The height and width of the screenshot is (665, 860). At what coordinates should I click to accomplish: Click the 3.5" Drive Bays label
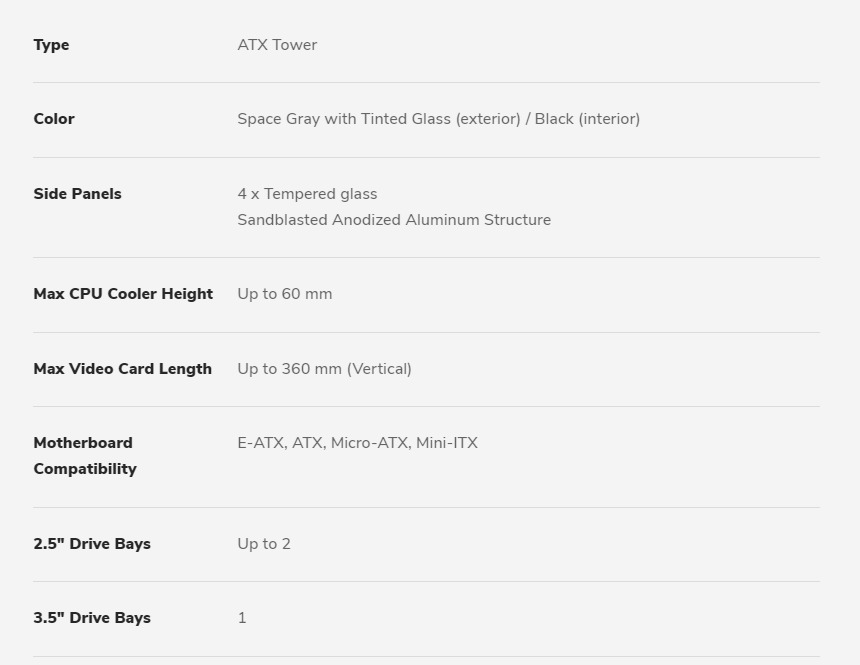[92, 618]
